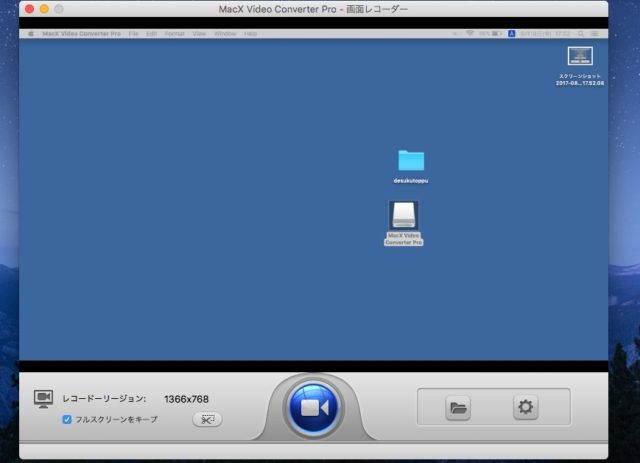Click the monitor camera icon beside レコードーリージョン

[43, 399]
